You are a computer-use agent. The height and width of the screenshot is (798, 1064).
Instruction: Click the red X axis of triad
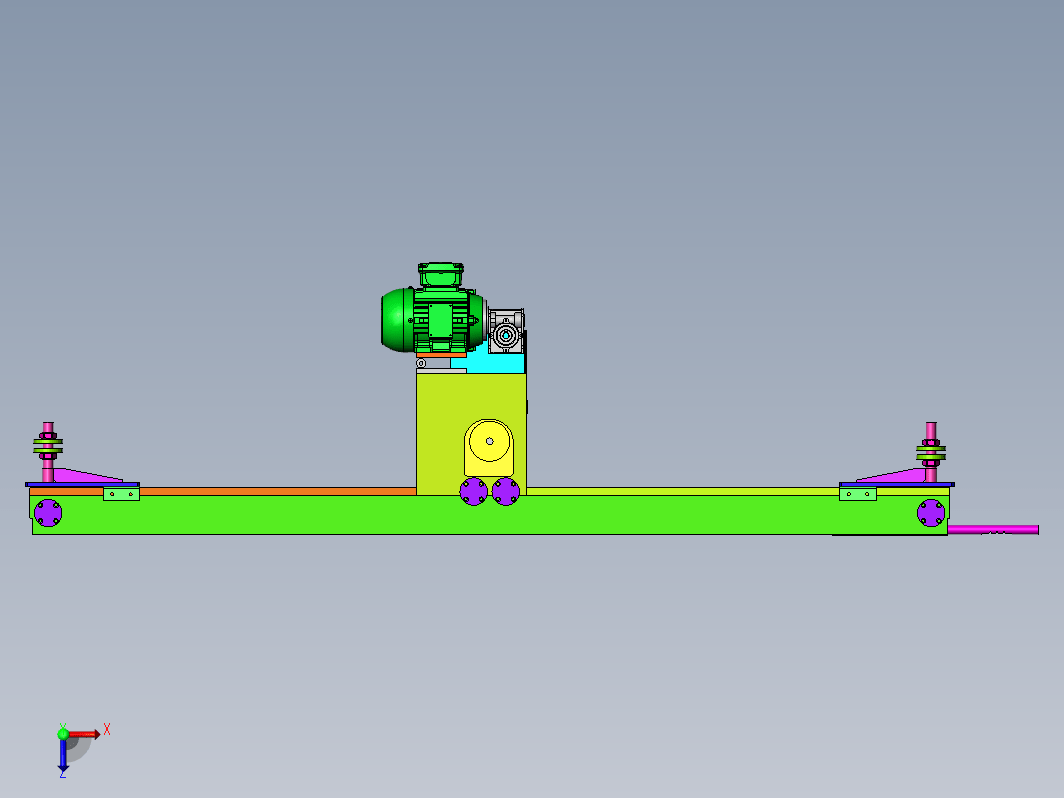tap(84, 734)
